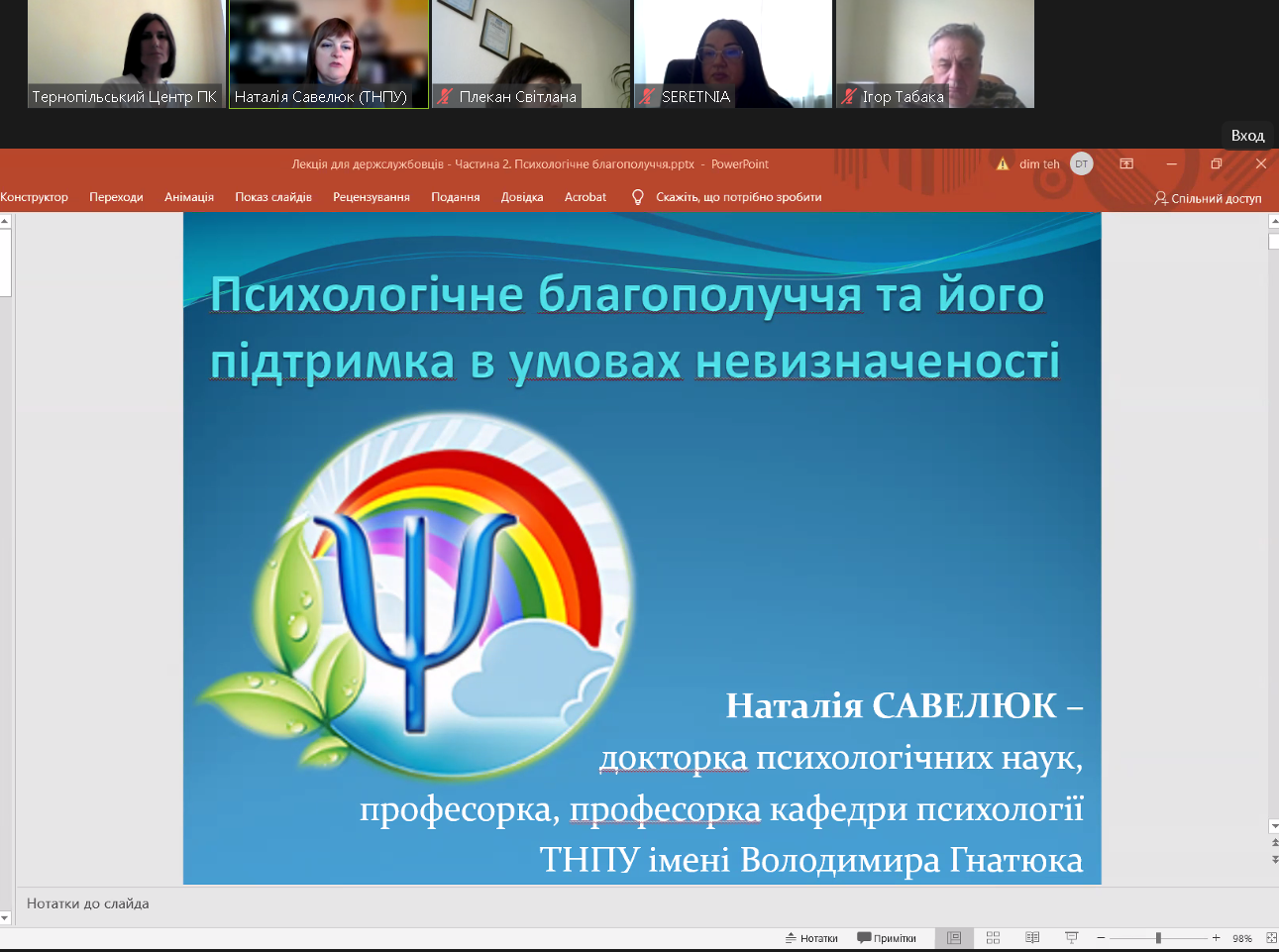Switch to Normal view in status bar
This screenshot has width=1279, height=952.
pyautogui.click(x=954, y=938)
